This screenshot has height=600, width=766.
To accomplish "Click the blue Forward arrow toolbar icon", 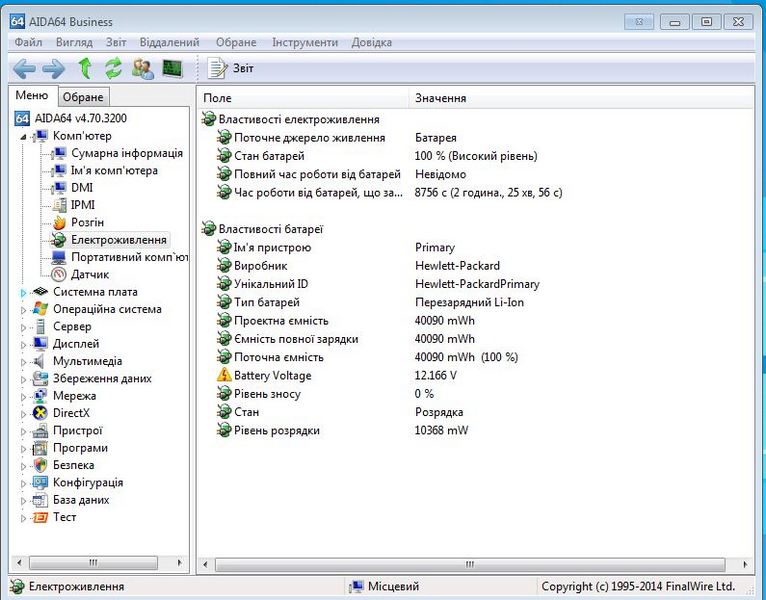I will point(53,68).
